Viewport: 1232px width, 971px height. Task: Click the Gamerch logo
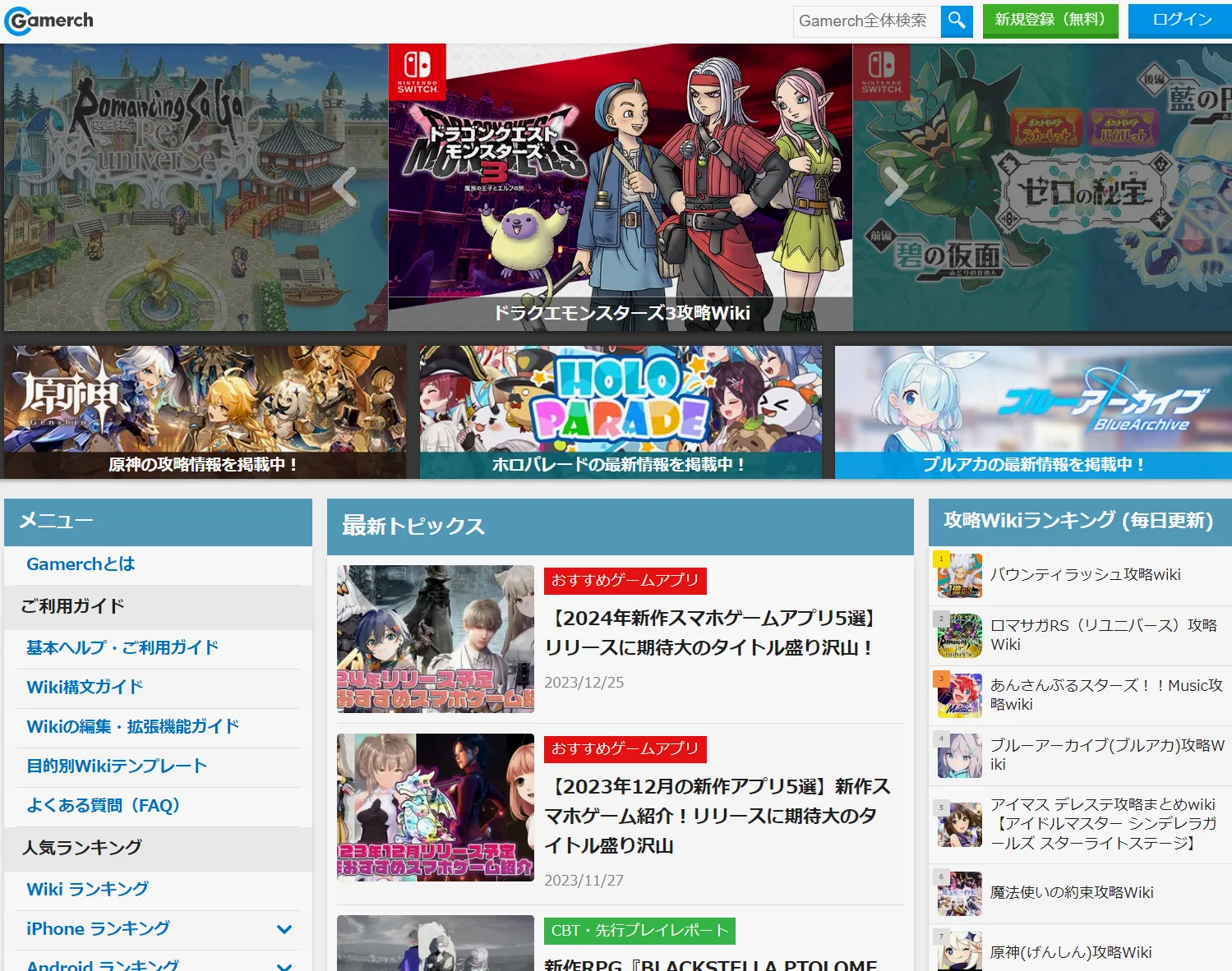(x=49, y=21)
